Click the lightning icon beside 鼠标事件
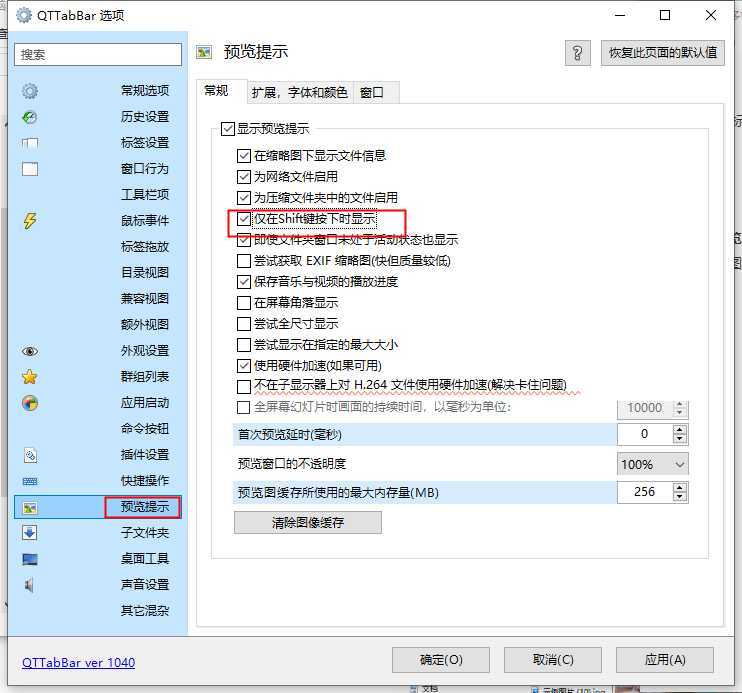The image size is (742, 693). click(x=30, y=221)
